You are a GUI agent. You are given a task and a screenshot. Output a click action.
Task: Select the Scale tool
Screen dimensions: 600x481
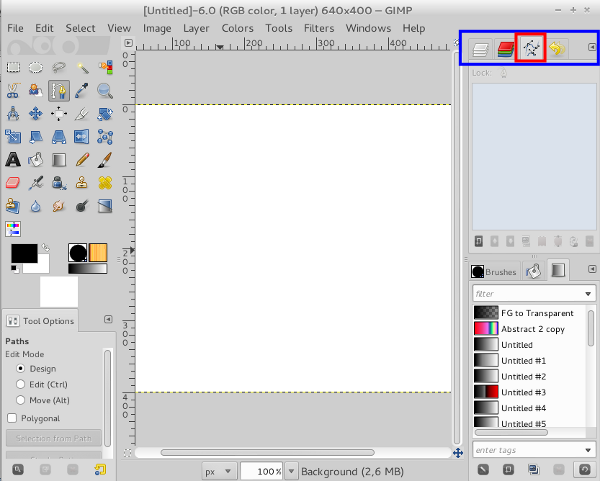click(x=13, y=137)
